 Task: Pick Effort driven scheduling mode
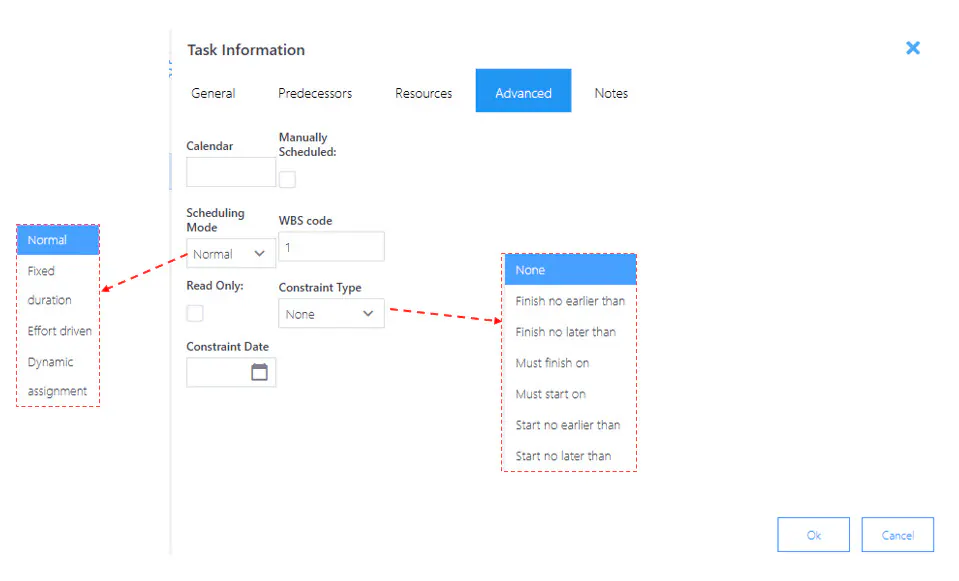pos(58,331)
